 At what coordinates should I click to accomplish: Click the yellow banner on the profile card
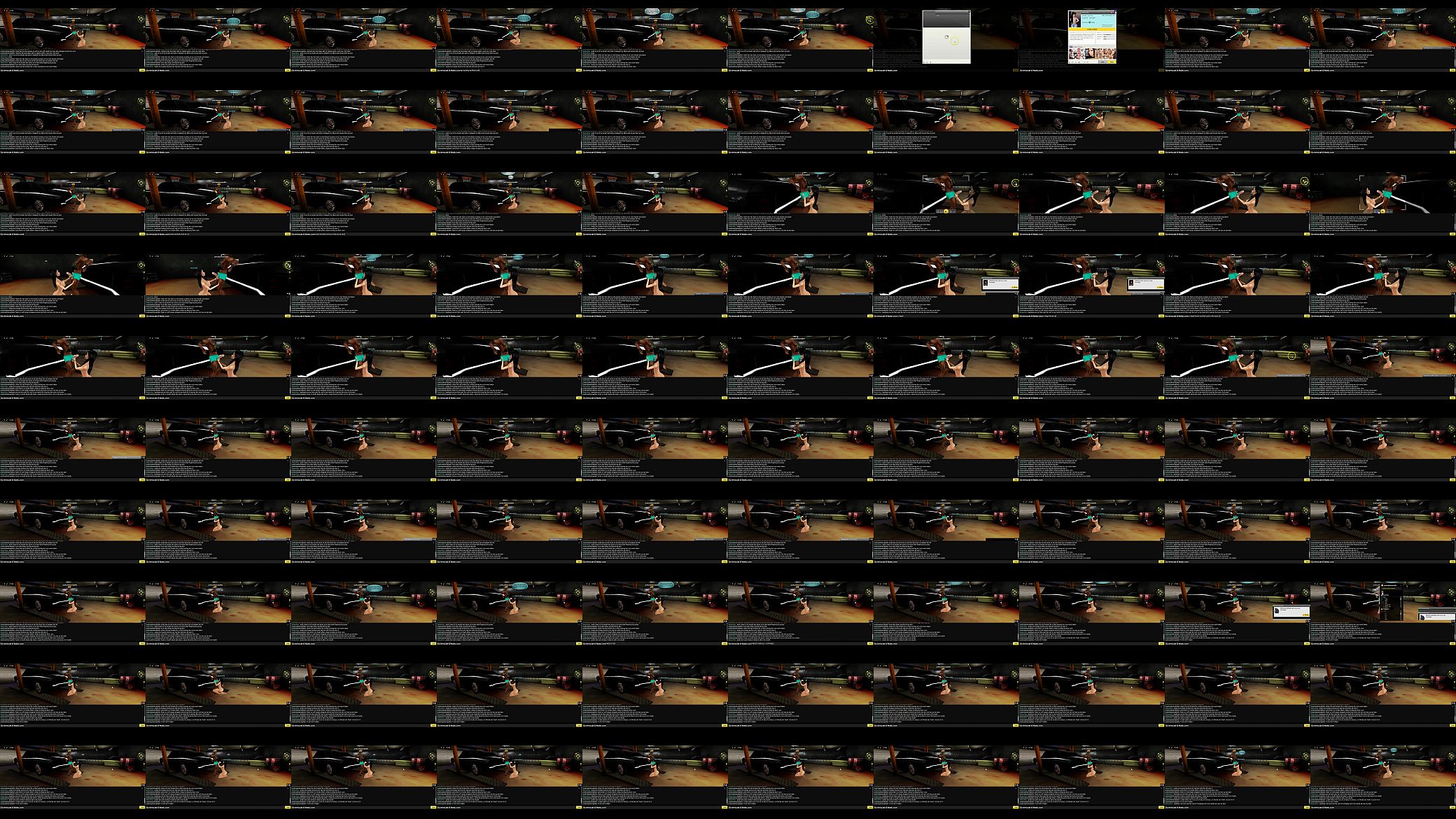[x=1092, y=29]
